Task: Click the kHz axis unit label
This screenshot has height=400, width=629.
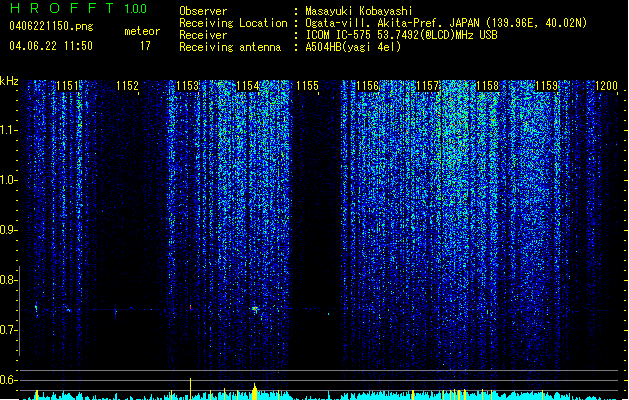Action: [x=9, y=81]
